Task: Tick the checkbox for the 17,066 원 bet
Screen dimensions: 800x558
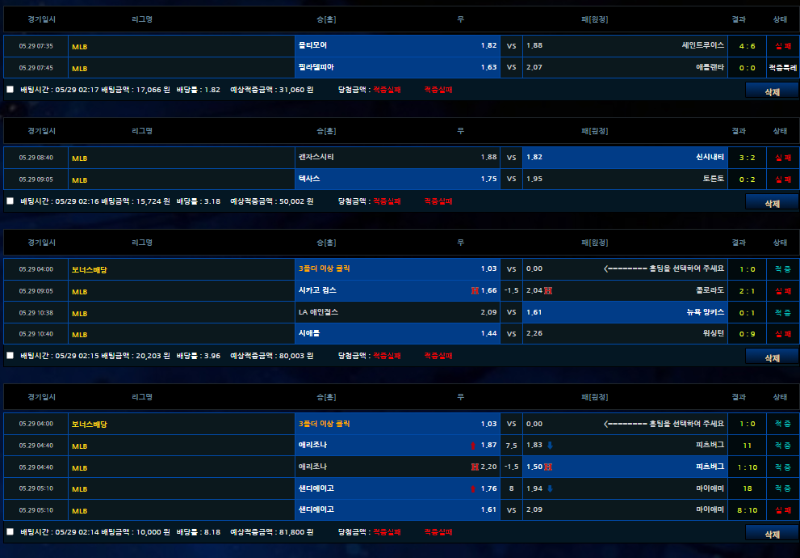Action: point(10,89)
